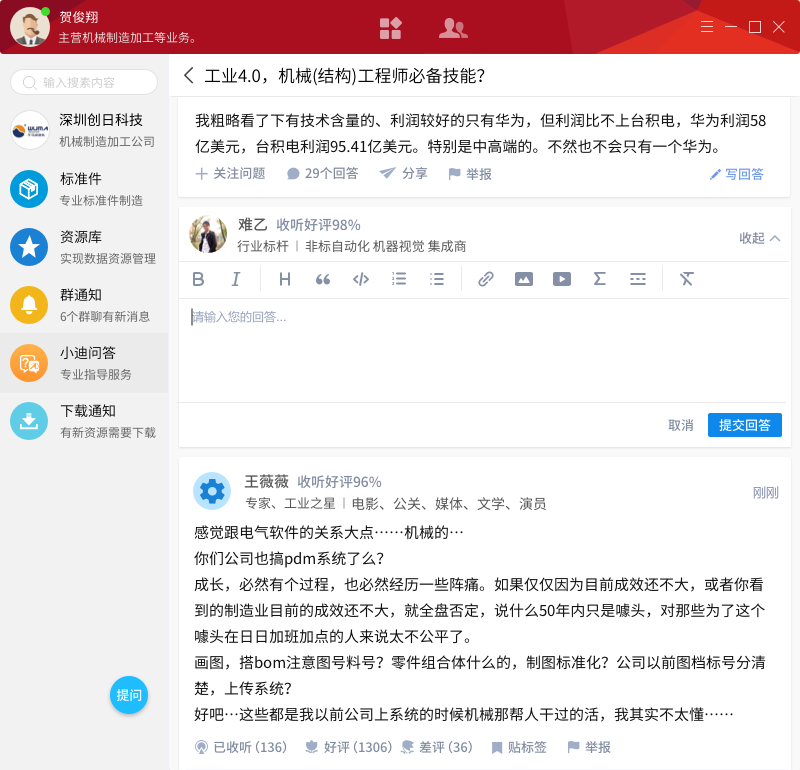This screenshot has height=770, width=800.
Task: Open 王薇薇 user name link
Action: pyautogui.click(x=266, y=481)
